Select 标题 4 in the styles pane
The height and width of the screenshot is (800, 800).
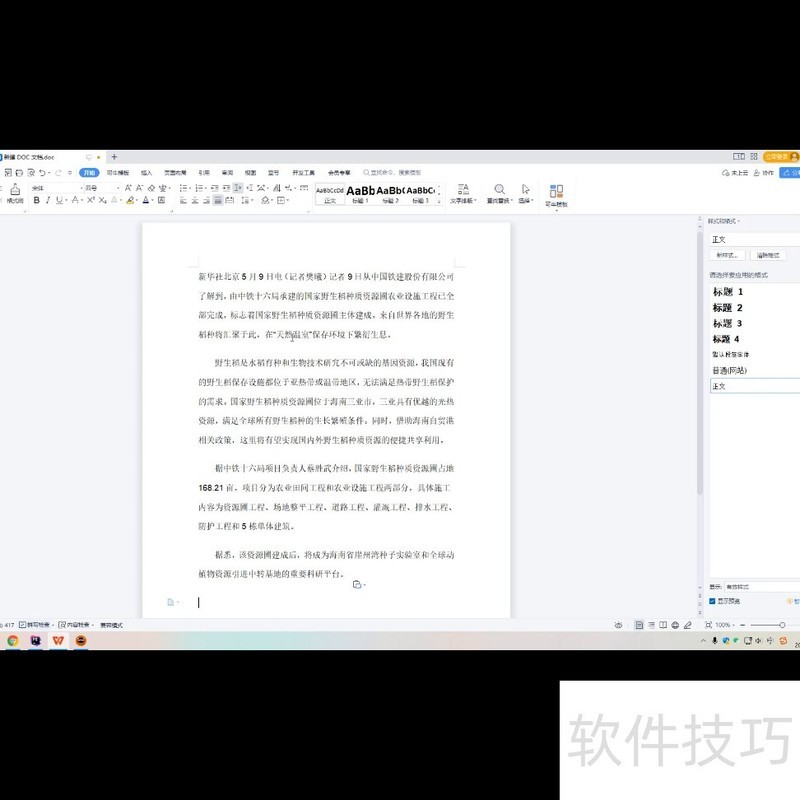[726, 339]
